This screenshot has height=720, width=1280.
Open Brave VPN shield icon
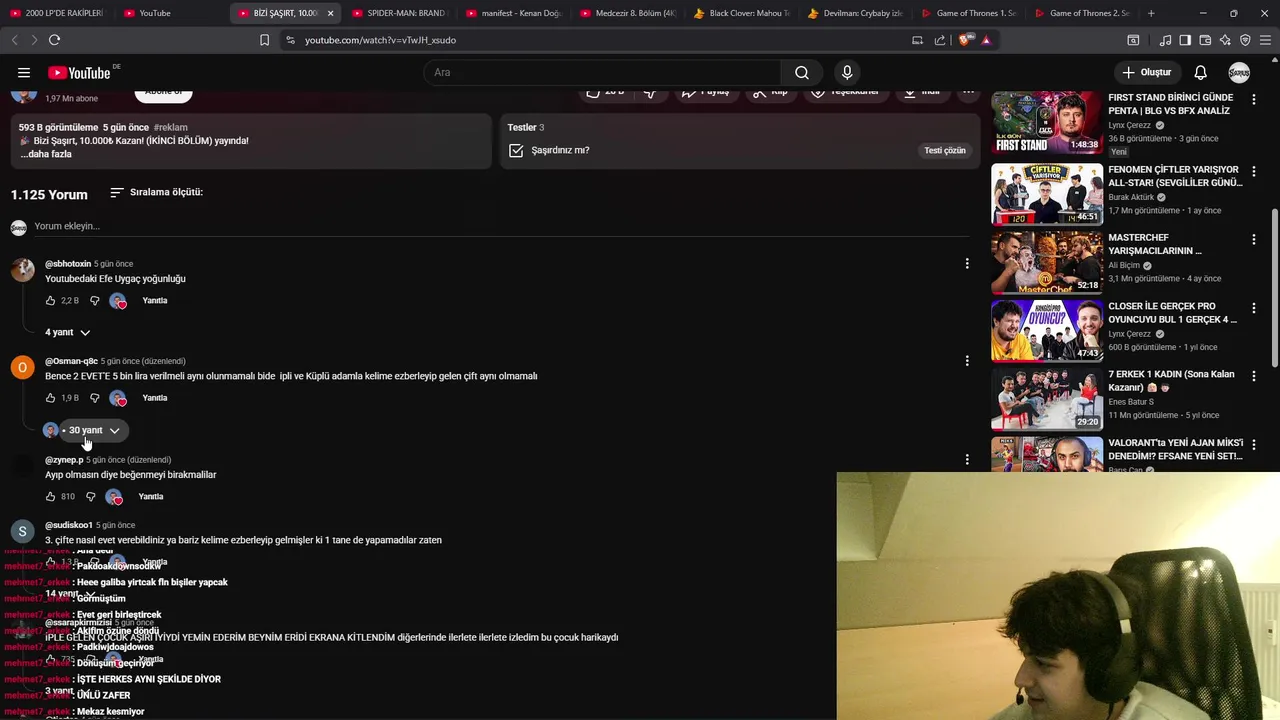click(x=1245, y=40)
